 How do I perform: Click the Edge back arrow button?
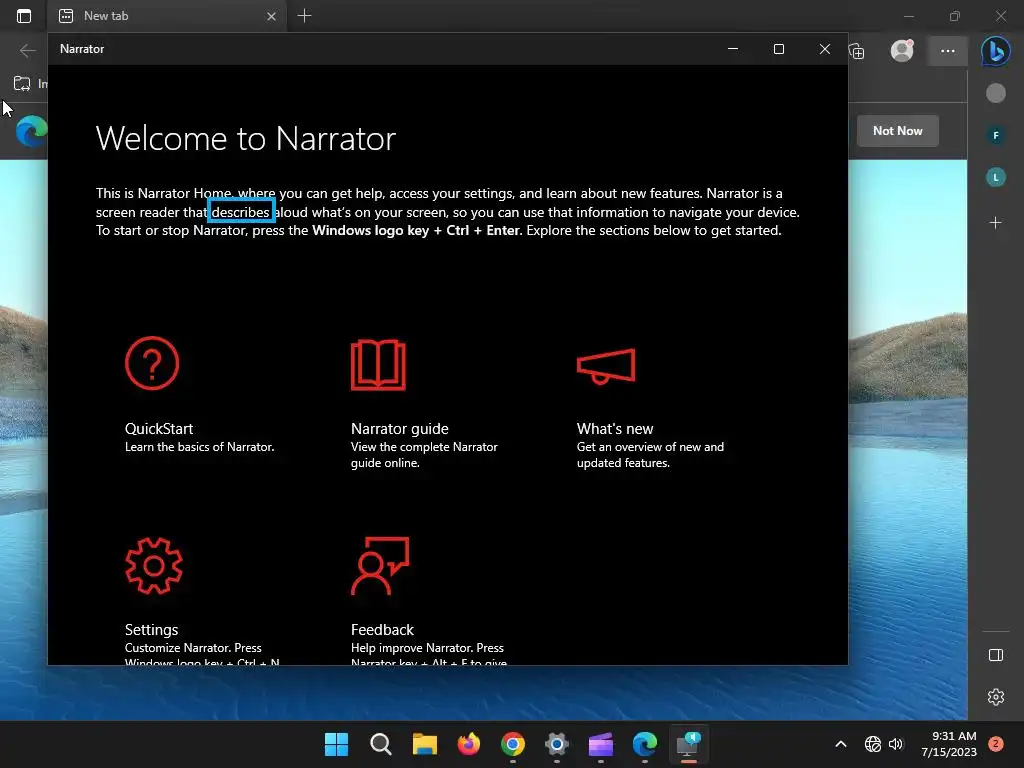tap(27, 50)
